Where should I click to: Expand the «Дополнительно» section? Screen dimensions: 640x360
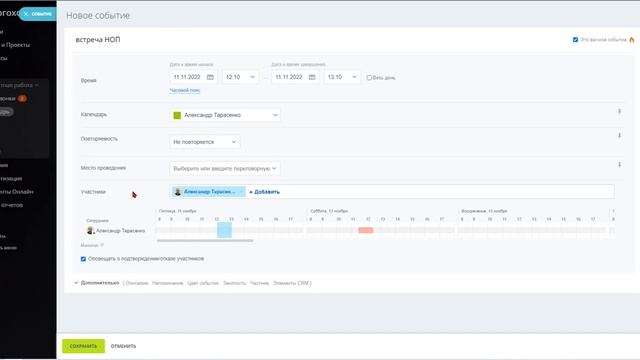[x=97, y=283]
